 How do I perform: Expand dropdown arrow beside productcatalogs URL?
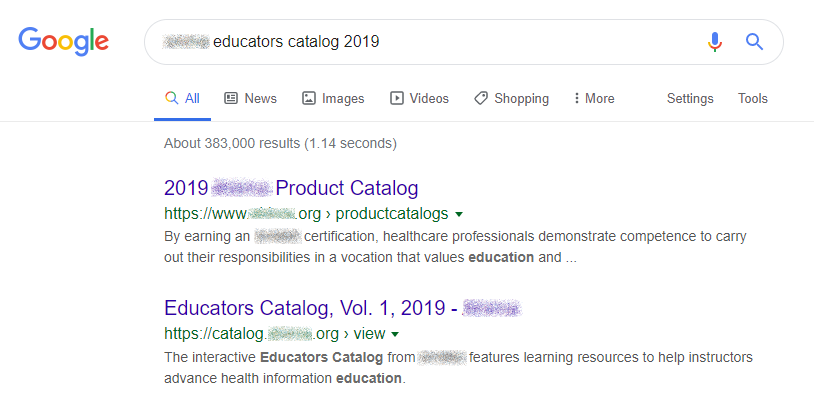[459, 214]
